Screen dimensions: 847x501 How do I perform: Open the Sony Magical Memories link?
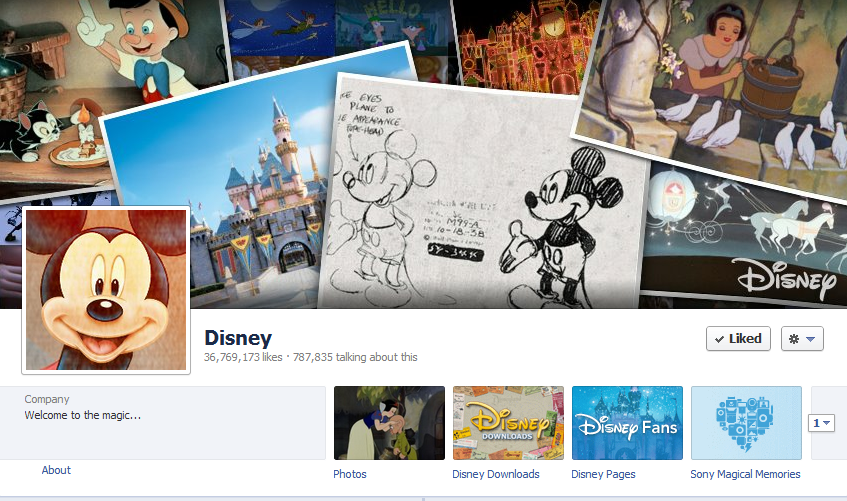tap(745, 474)
